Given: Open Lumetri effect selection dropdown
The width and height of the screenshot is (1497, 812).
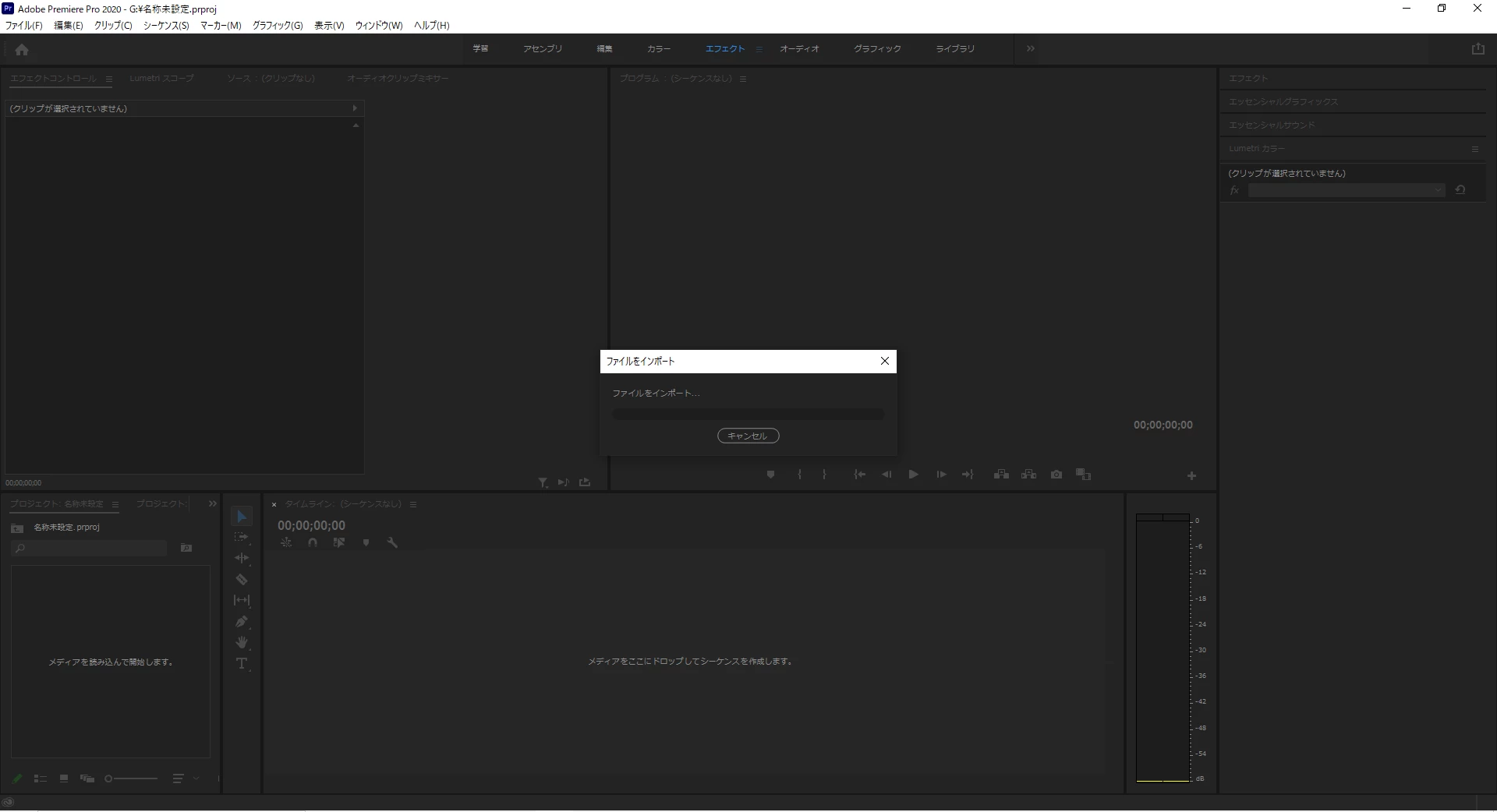Looking at the screenshot, I should pos(1347,190).
